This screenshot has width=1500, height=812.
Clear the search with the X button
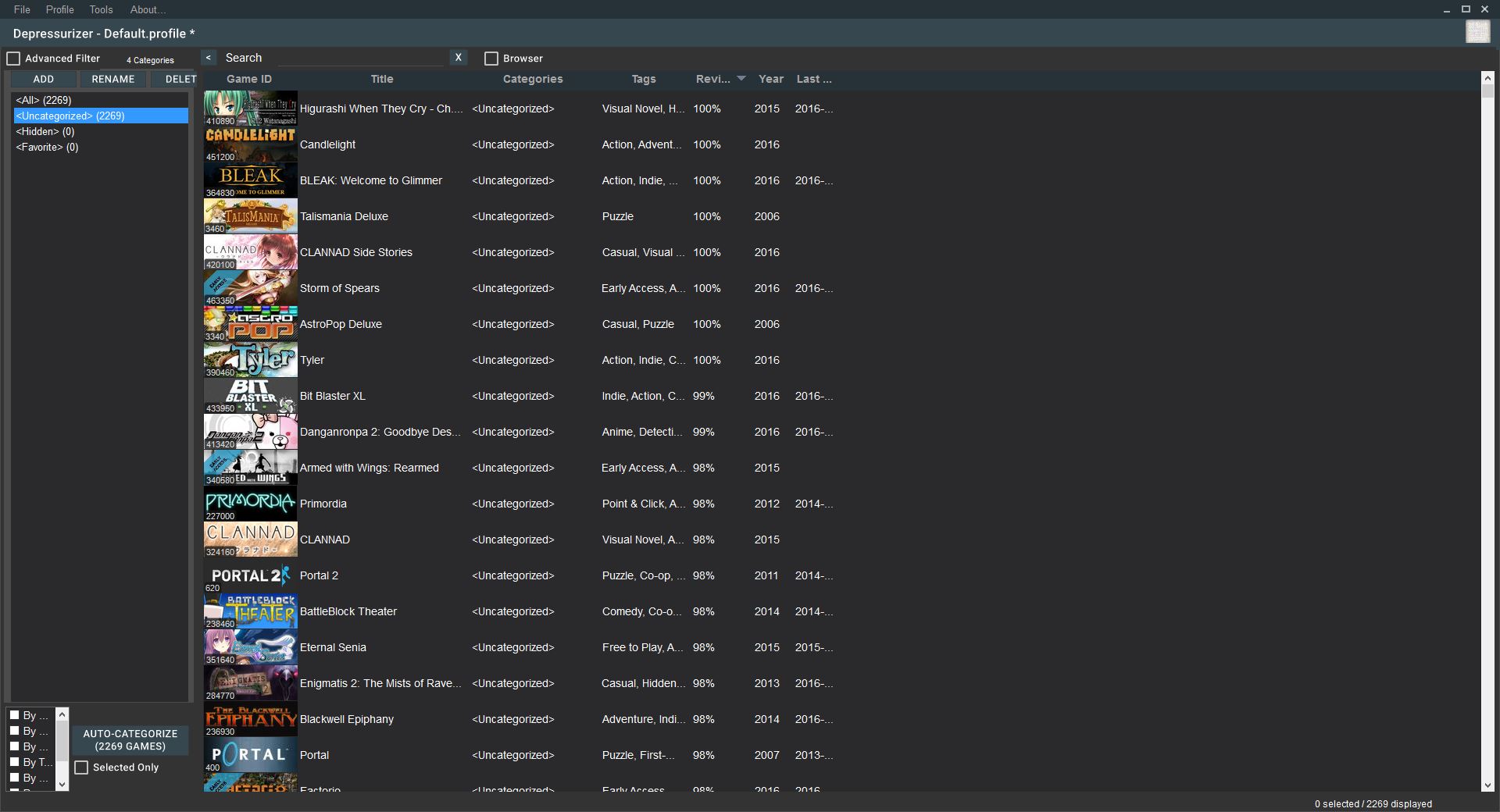(459, 58)
